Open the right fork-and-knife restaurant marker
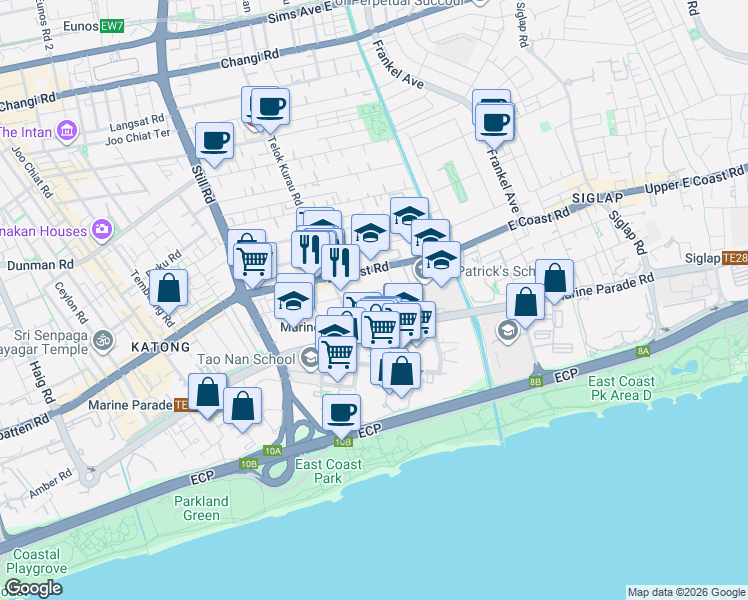Image resolution: width=748 pixels, height=600 pixels. tap(341, 264)
